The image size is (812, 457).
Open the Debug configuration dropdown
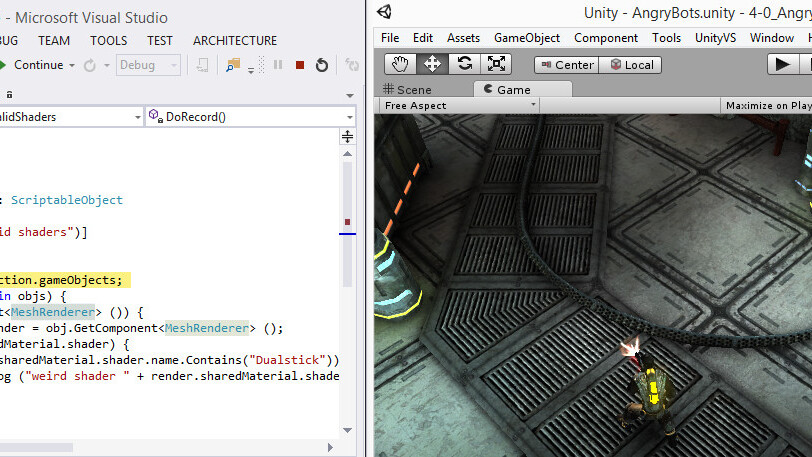point(148,65)
